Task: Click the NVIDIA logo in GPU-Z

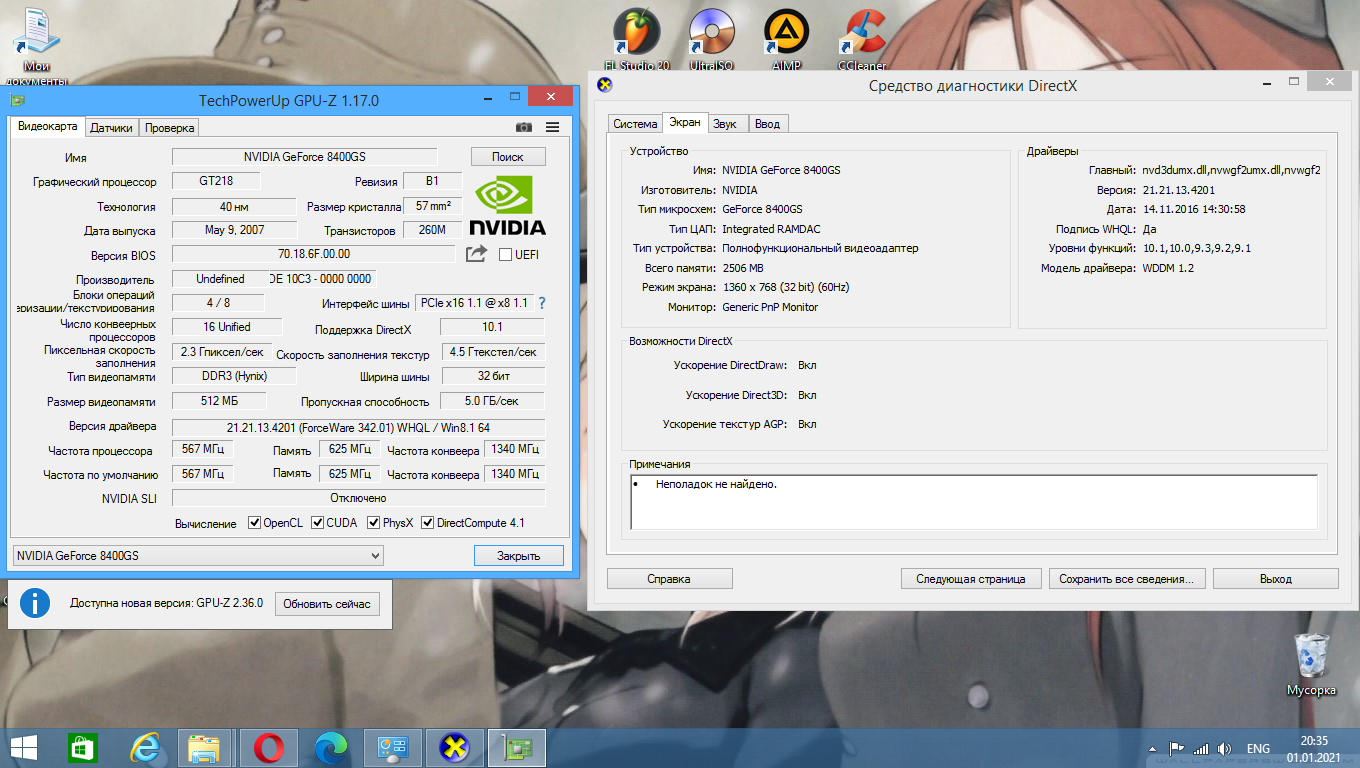Action: coord(507,205)
